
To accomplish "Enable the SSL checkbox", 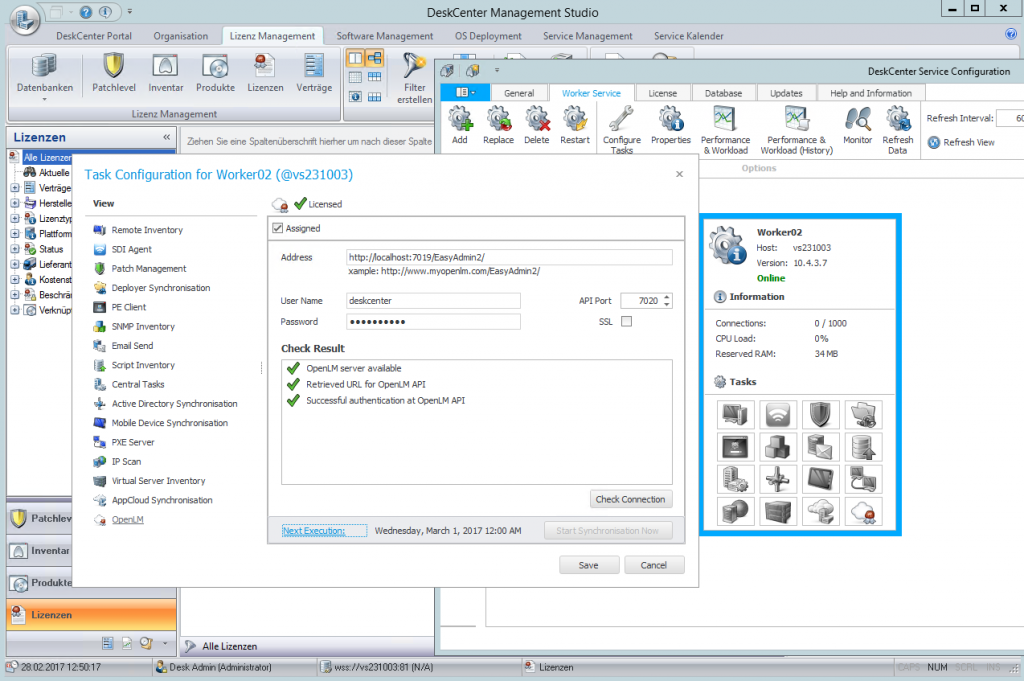I will [x=627, y=321].
